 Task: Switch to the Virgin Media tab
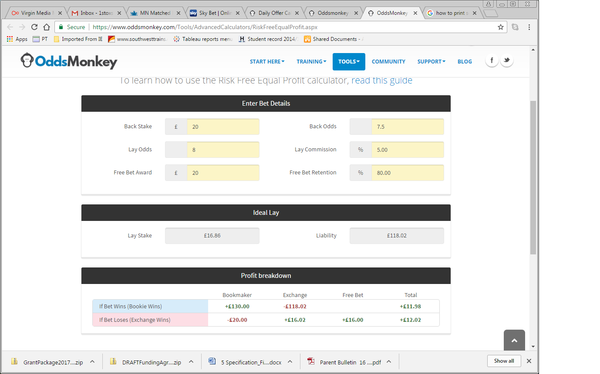click(35, 13)
